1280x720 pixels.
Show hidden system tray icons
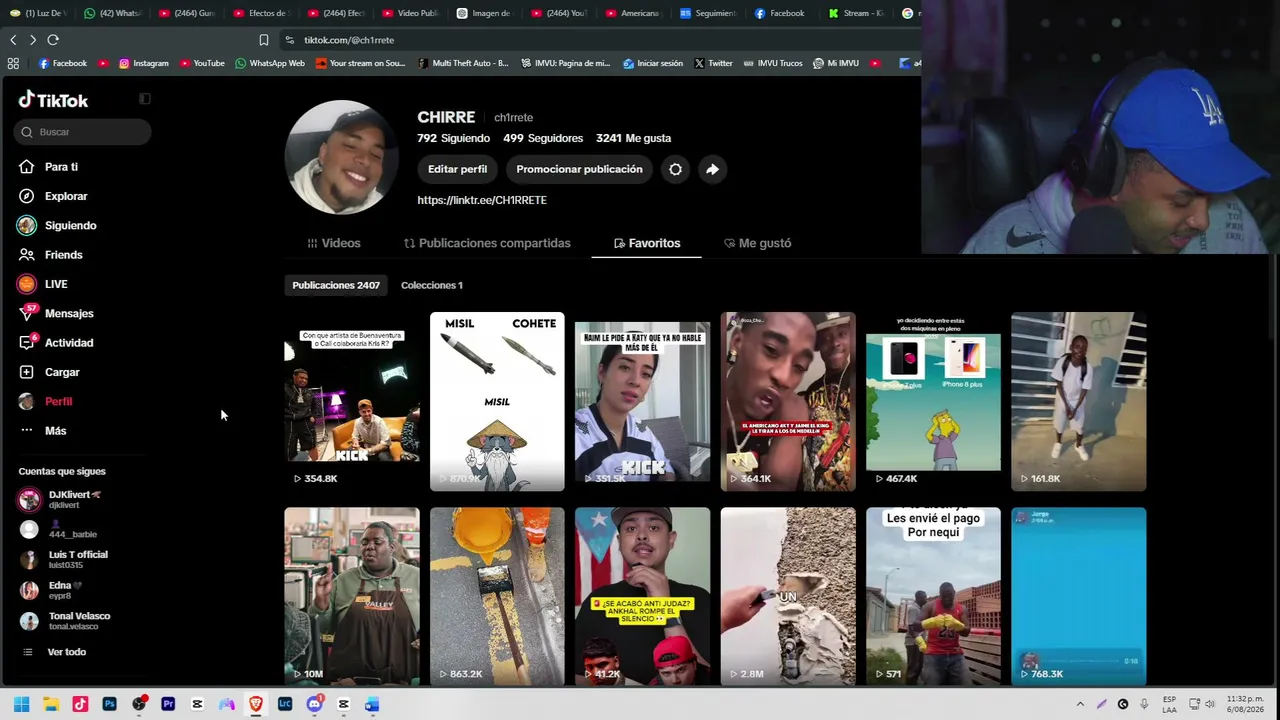pos(1080,704)
